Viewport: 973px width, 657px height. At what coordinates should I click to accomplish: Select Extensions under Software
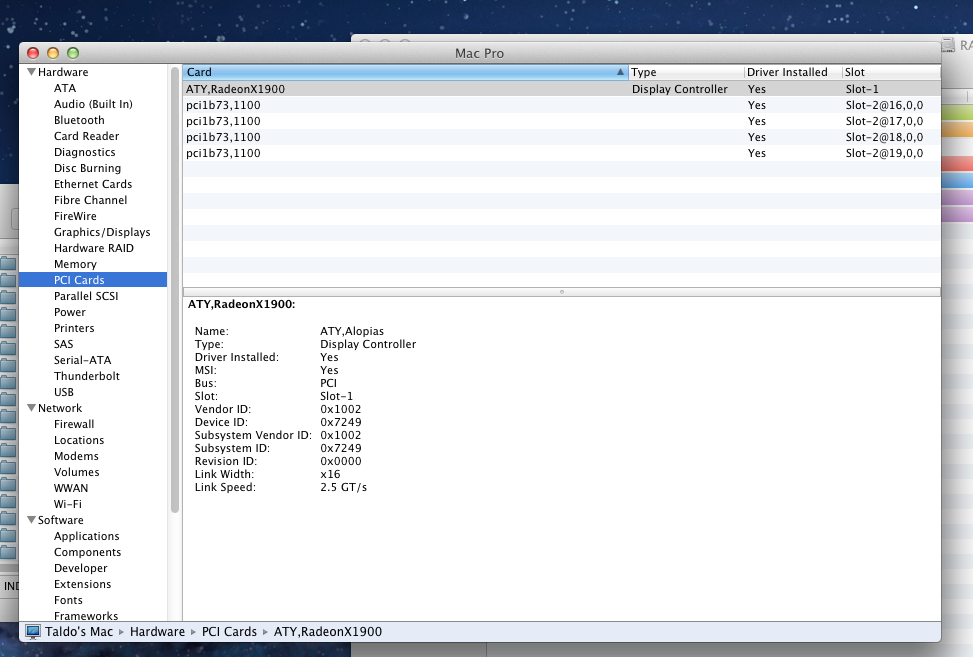[x=83, y=584]
